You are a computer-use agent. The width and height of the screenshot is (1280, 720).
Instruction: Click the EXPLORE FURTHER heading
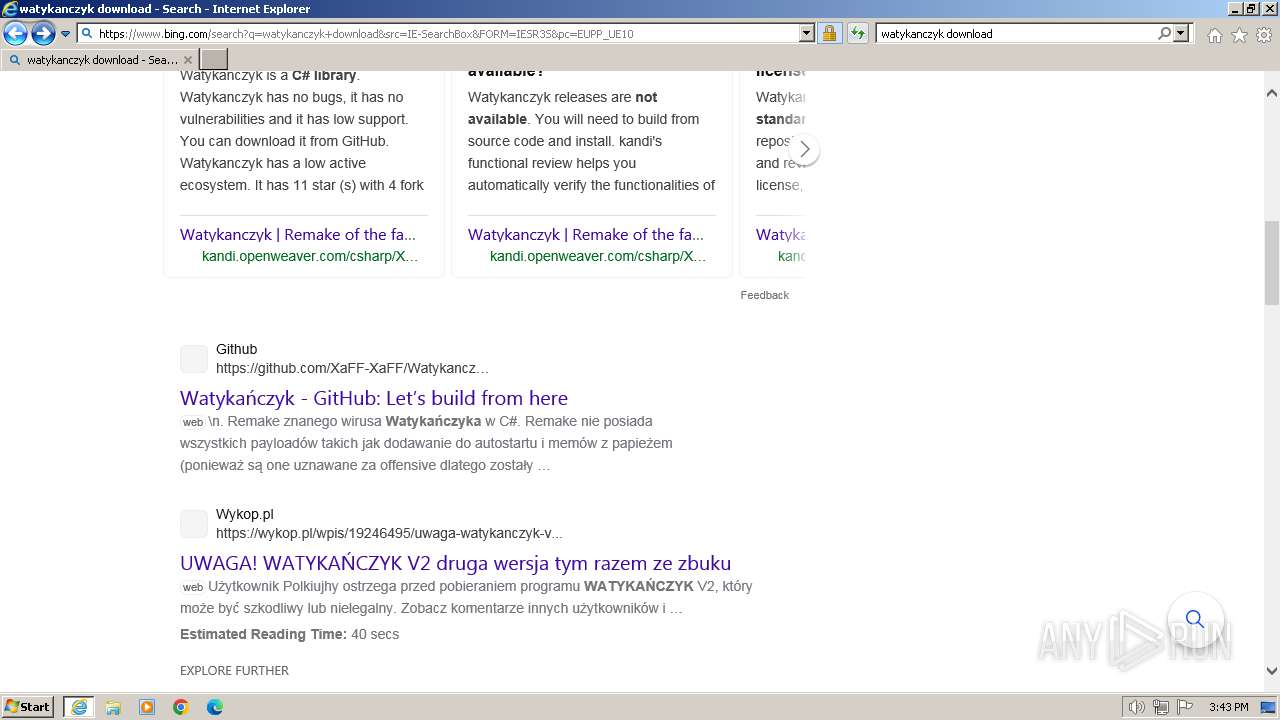coord(234,671)
